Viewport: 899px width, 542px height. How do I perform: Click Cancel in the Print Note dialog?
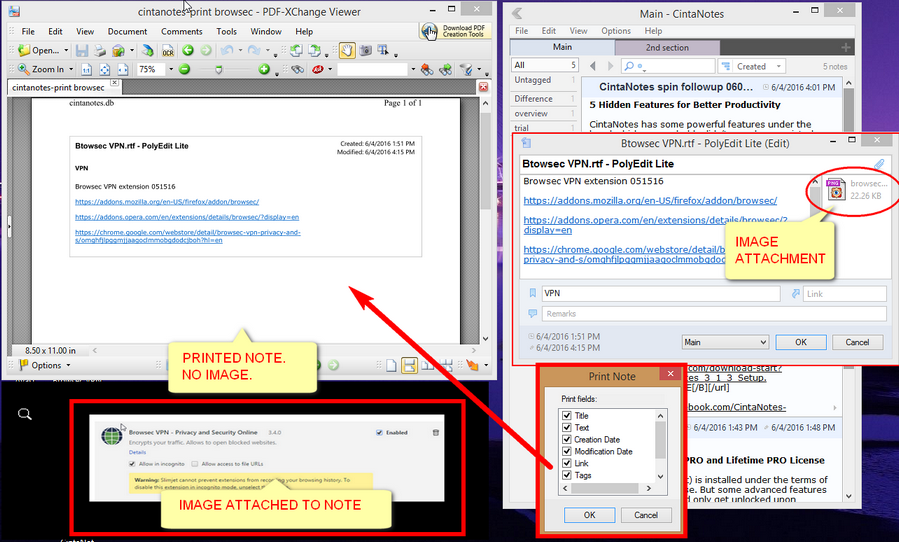[x=646, y=515]
